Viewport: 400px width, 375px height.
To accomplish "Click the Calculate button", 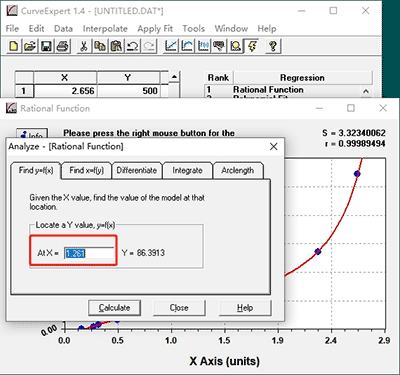I will coord(114,307).
